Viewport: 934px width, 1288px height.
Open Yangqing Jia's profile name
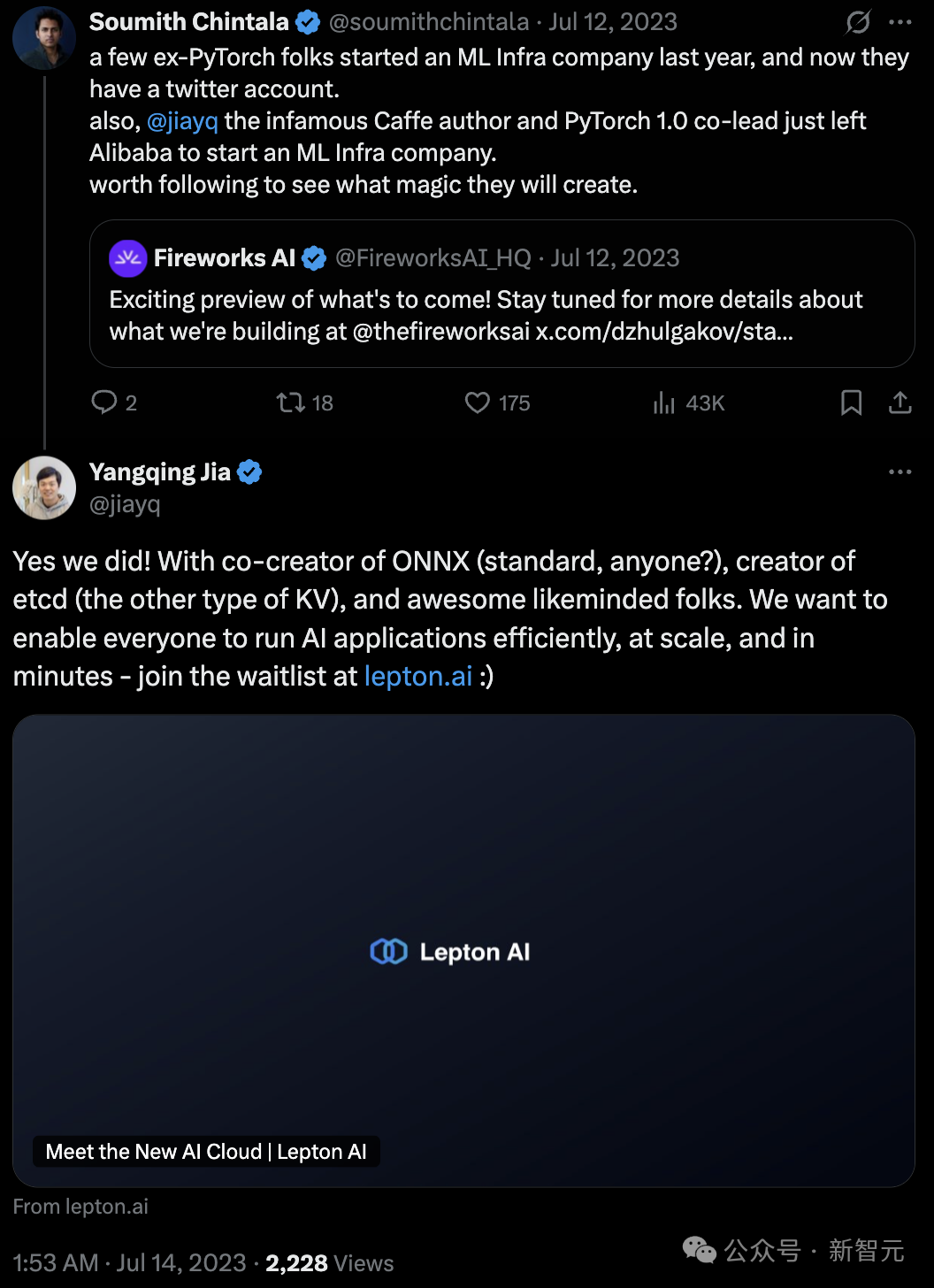tap(160, 471)
